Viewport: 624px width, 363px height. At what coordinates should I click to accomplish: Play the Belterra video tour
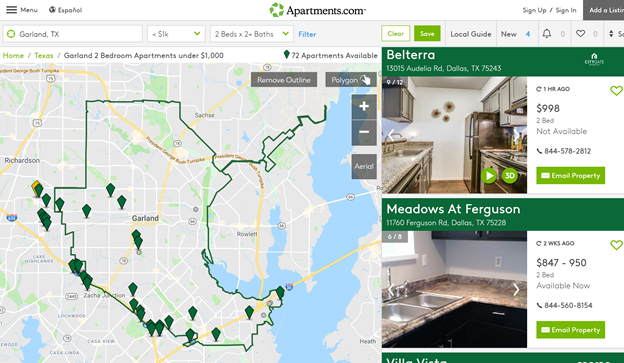click(x=489, y=176)
